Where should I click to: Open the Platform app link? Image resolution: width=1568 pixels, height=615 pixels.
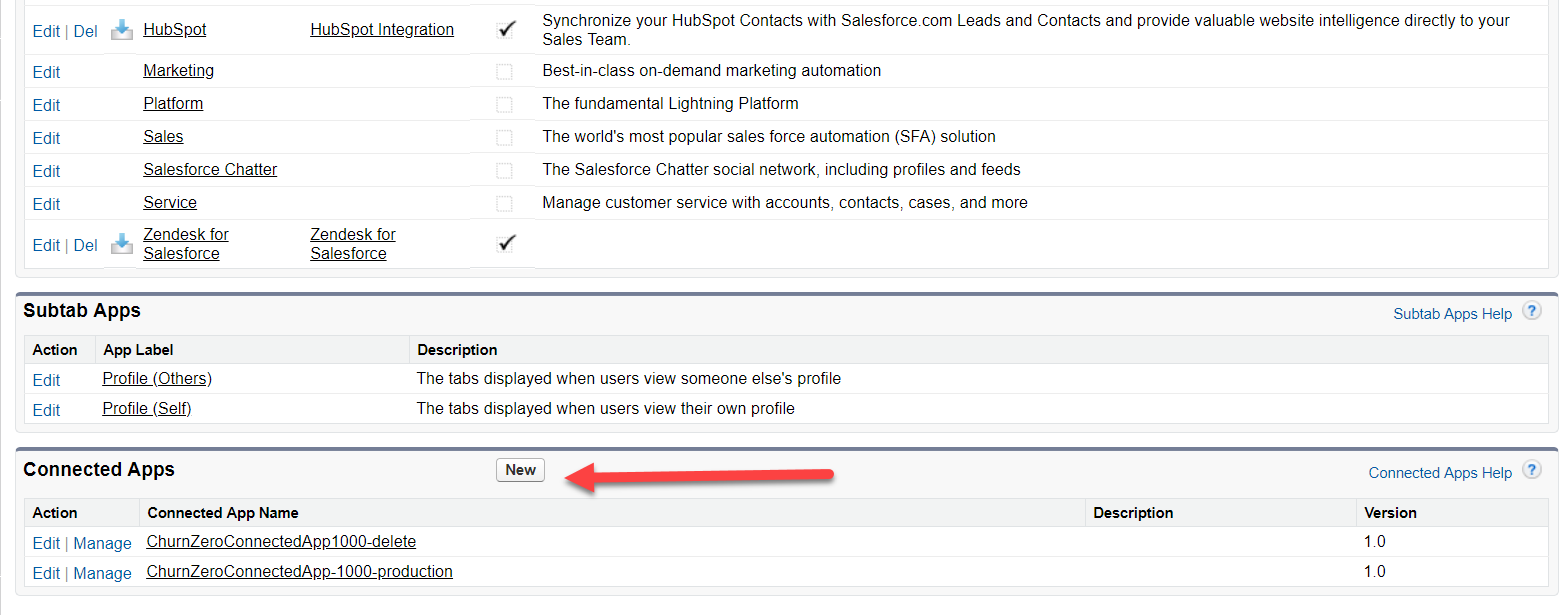[x=173, y=103]
